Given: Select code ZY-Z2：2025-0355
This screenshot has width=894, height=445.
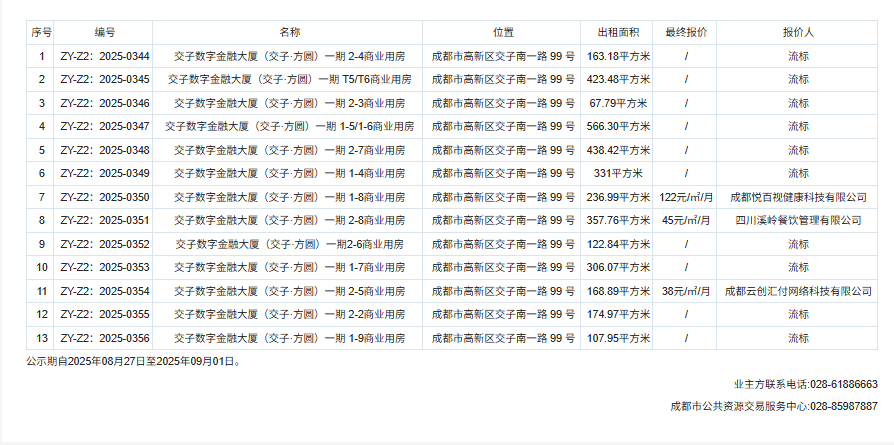Looking at the screenshot, I should coord(105,314).
